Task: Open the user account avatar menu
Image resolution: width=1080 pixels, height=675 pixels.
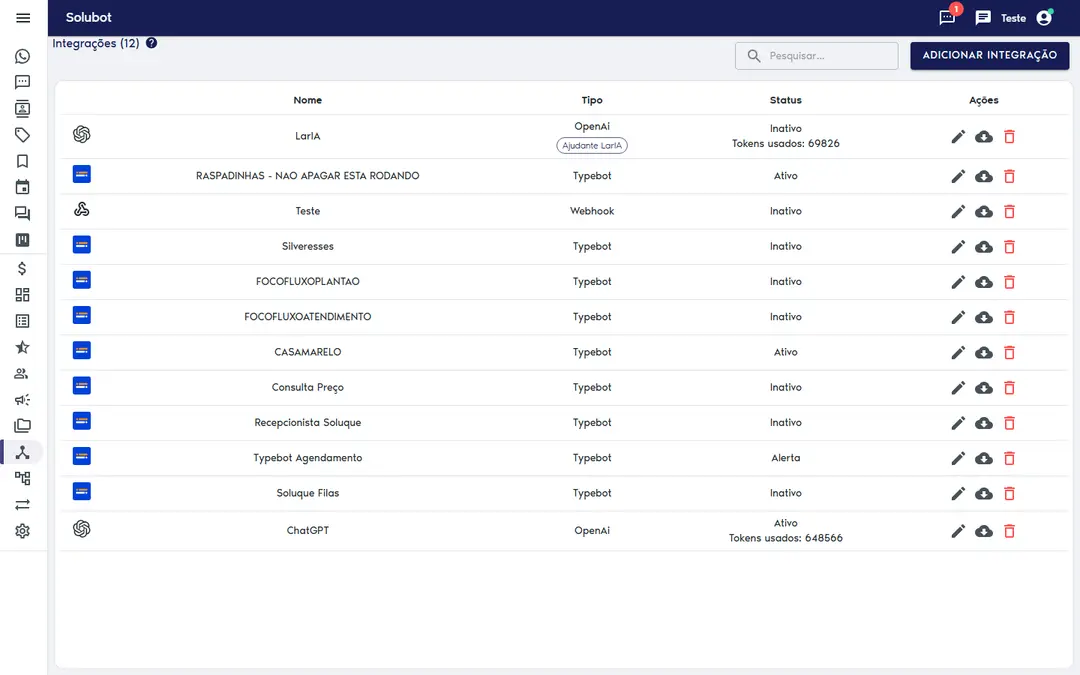Action: (x=1044, y=18)
